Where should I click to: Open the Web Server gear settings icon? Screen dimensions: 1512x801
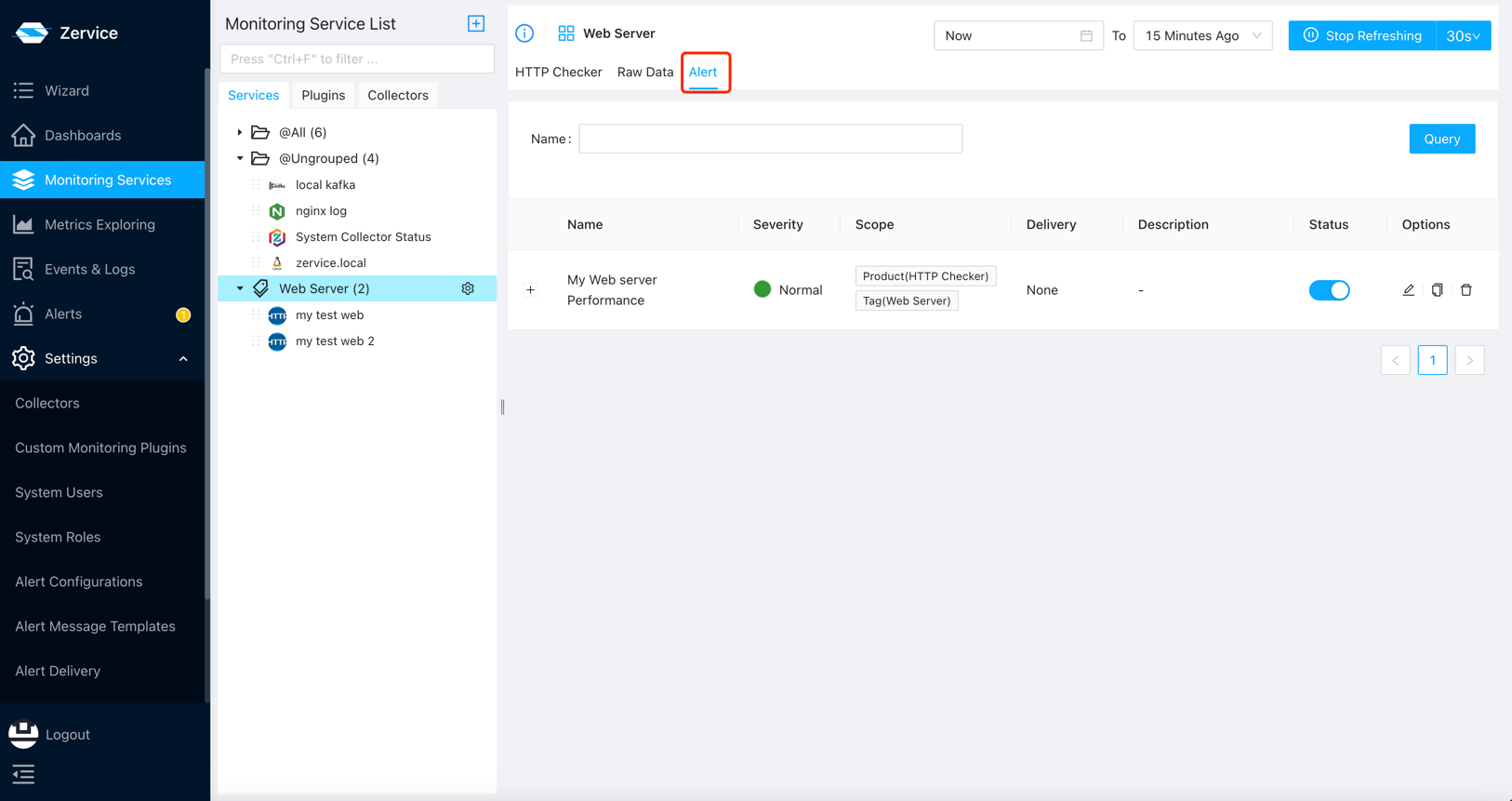(x=468, y=288)
